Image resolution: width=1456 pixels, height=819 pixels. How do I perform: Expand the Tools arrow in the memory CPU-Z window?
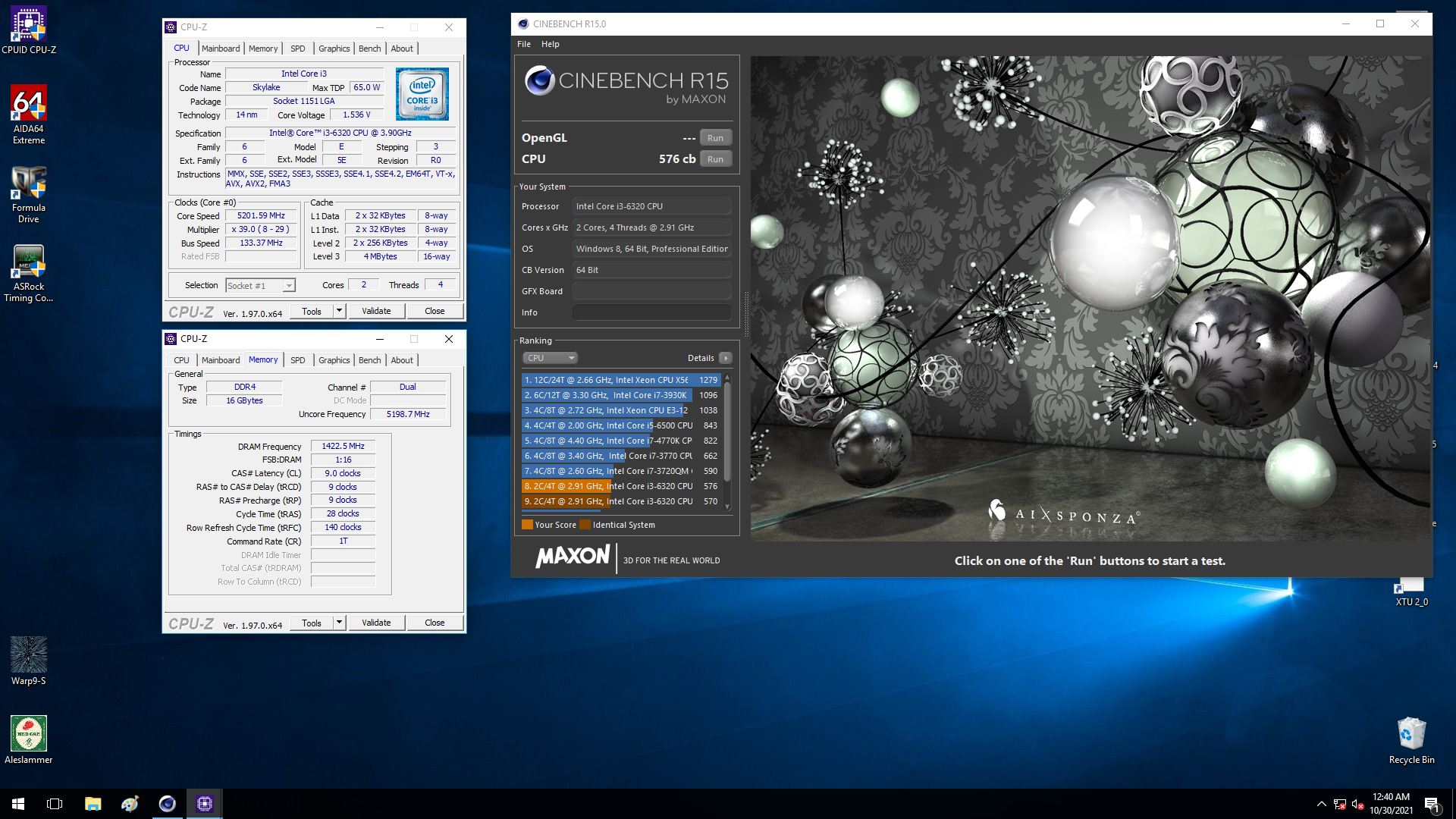pos(339,623)
